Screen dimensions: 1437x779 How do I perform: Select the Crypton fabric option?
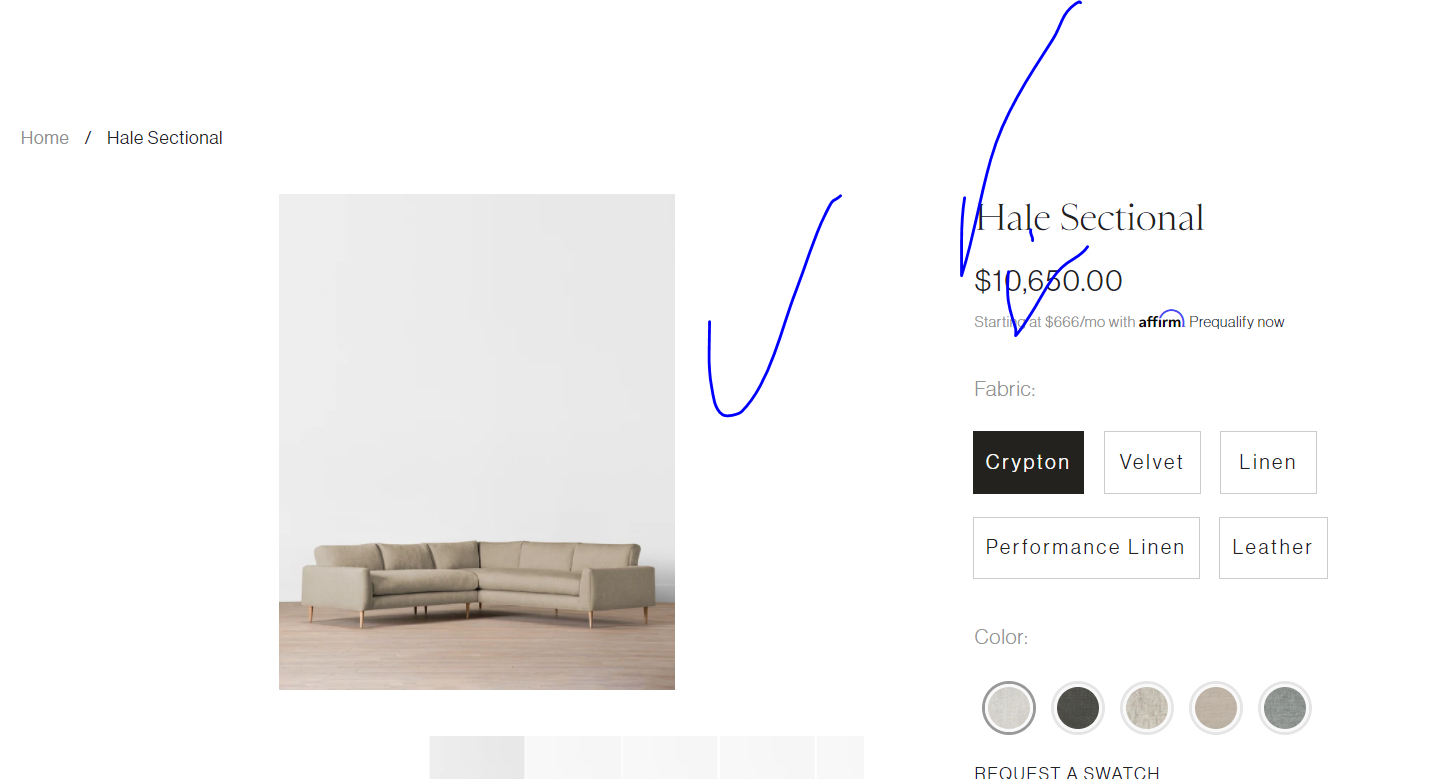(x=1028, y=462)
